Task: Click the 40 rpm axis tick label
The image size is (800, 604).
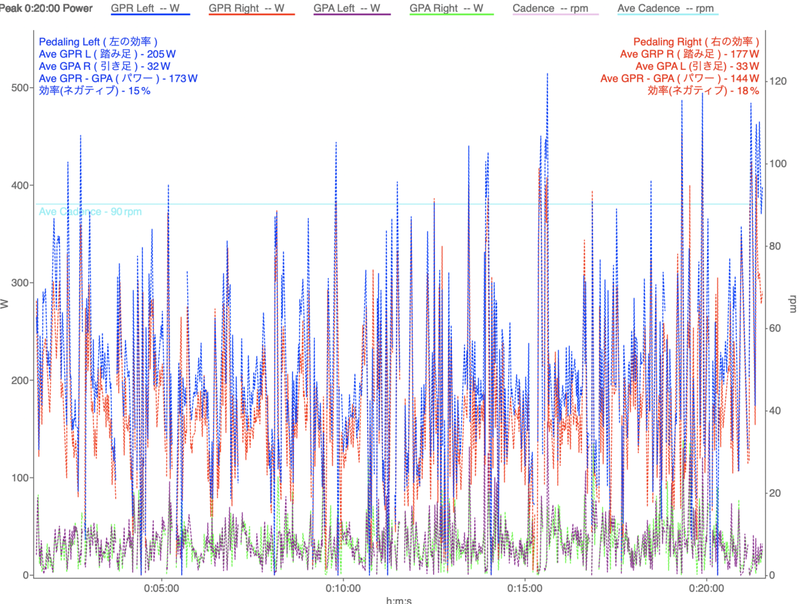Action: [x=774, y=411]
